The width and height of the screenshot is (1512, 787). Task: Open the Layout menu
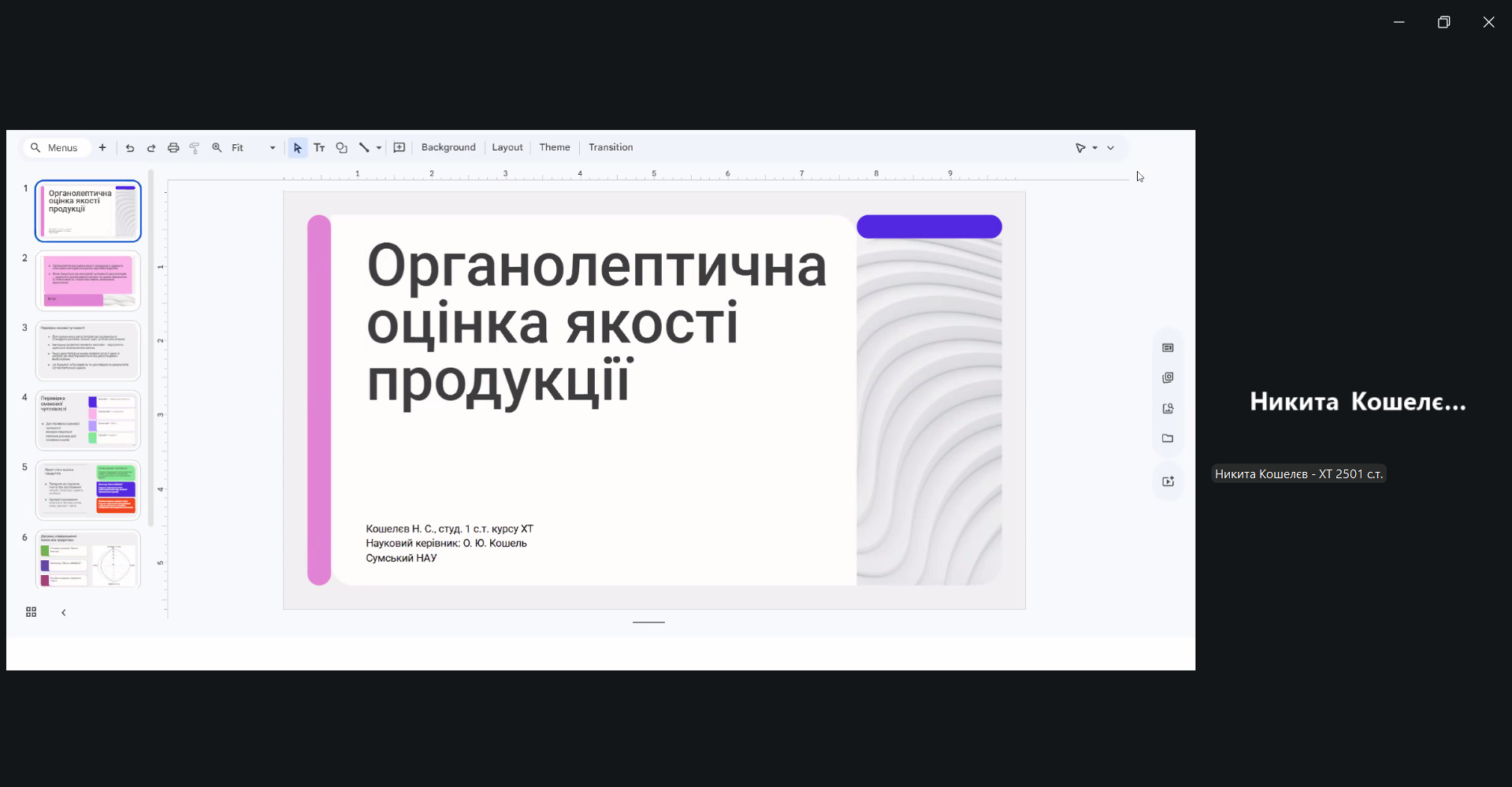click(507, 147)
